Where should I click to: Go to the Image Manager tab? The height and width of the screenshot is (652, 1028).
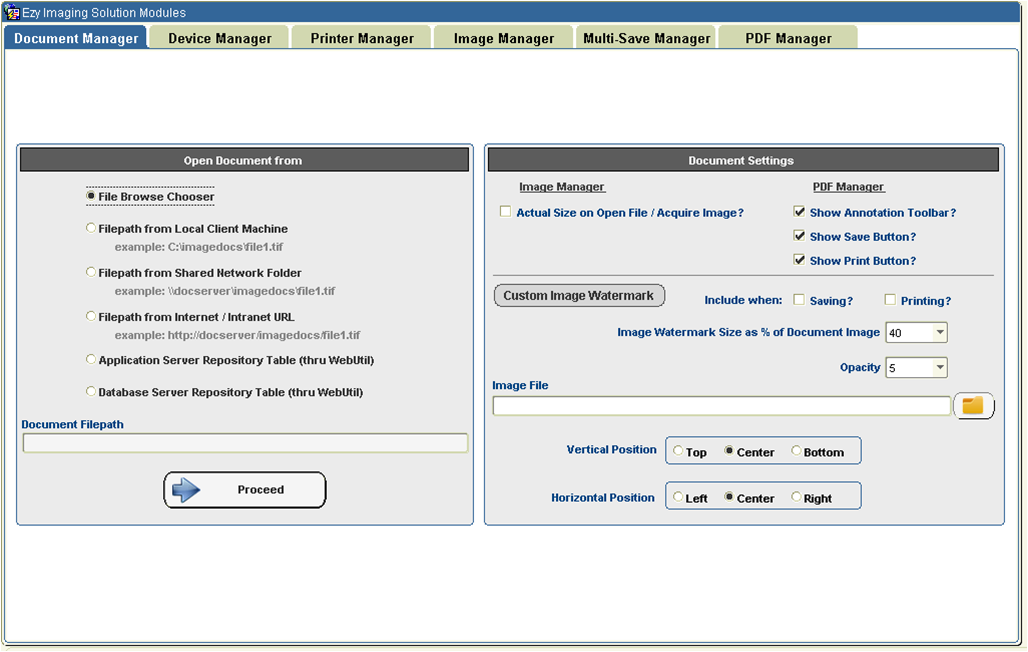(503, 38)
